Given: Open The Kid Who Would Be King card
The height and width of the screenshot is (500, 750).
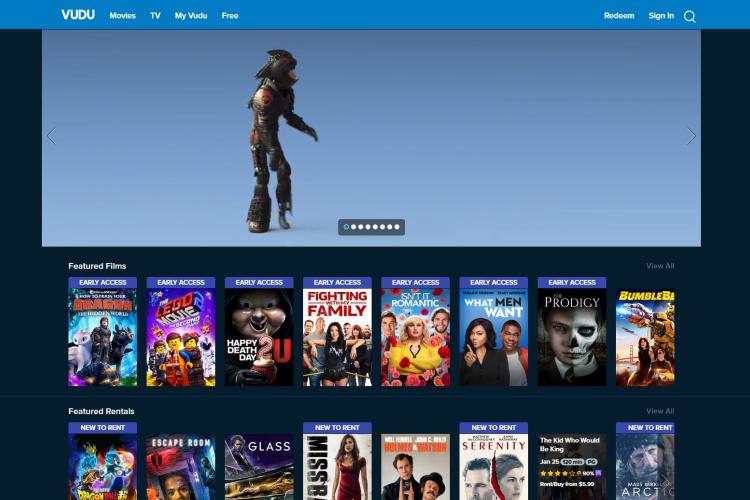Looking at the screenshot, I should coord(572,467).
